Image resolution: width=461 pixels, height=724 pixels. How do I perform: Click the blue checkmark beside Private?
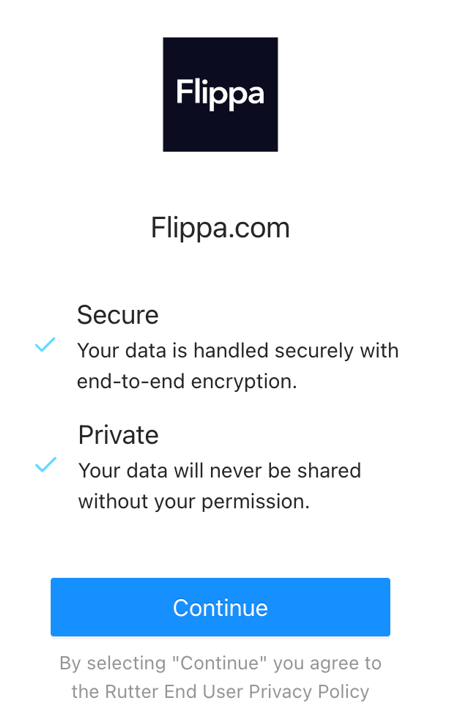coord(46,465)
